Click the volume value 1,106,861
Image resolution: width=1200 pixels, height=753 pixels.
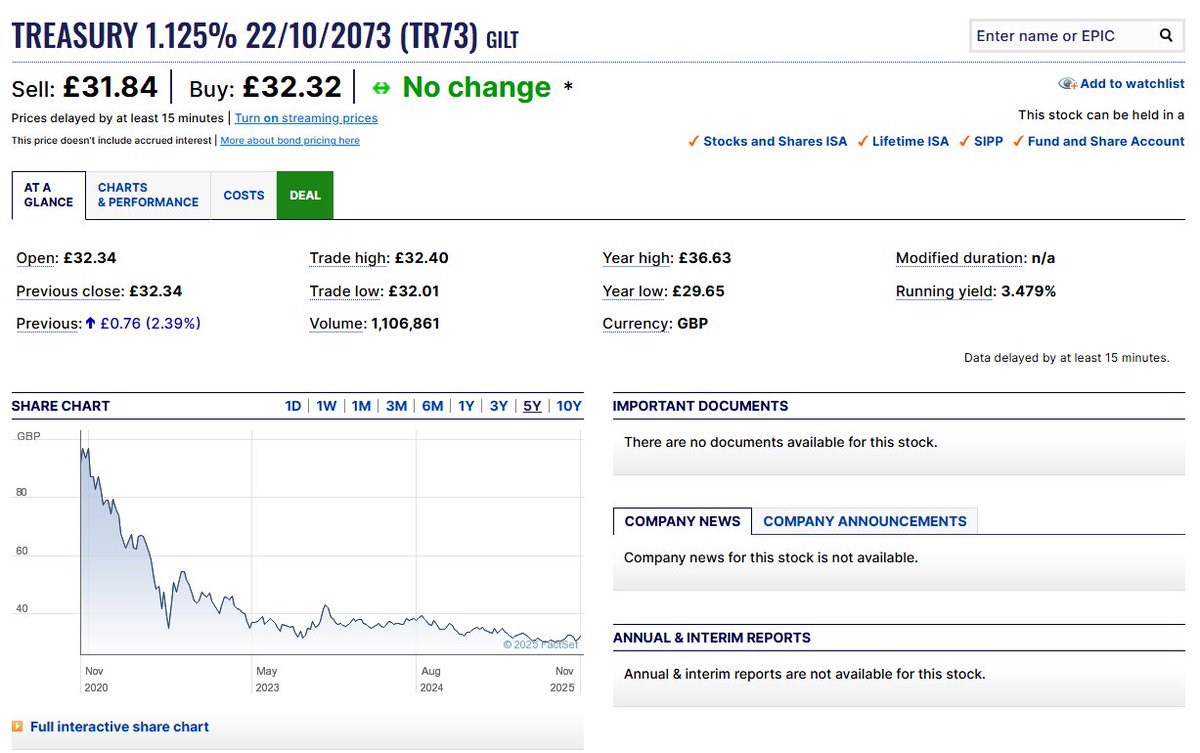pyautogui.click(x=405, y=324)
